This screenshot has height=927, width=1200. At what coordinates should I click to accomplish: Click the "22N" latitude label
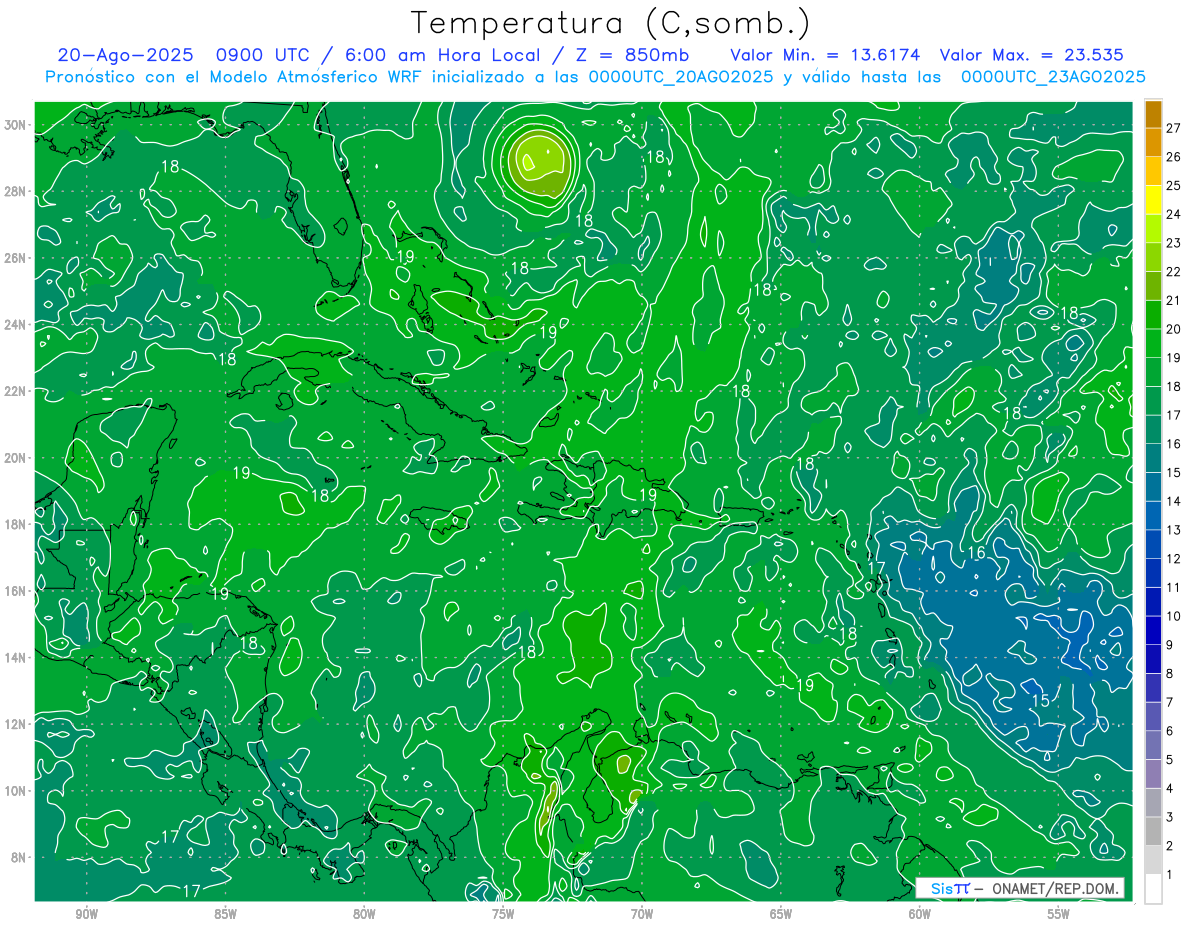coord(14,391)
